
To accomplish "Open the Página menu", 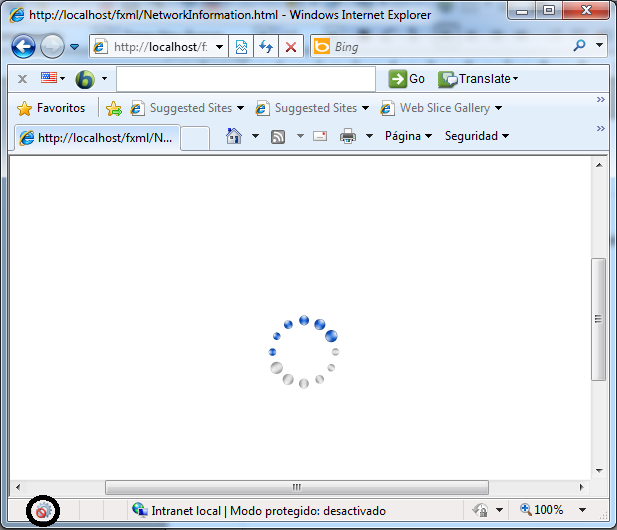I will (408, 136).
